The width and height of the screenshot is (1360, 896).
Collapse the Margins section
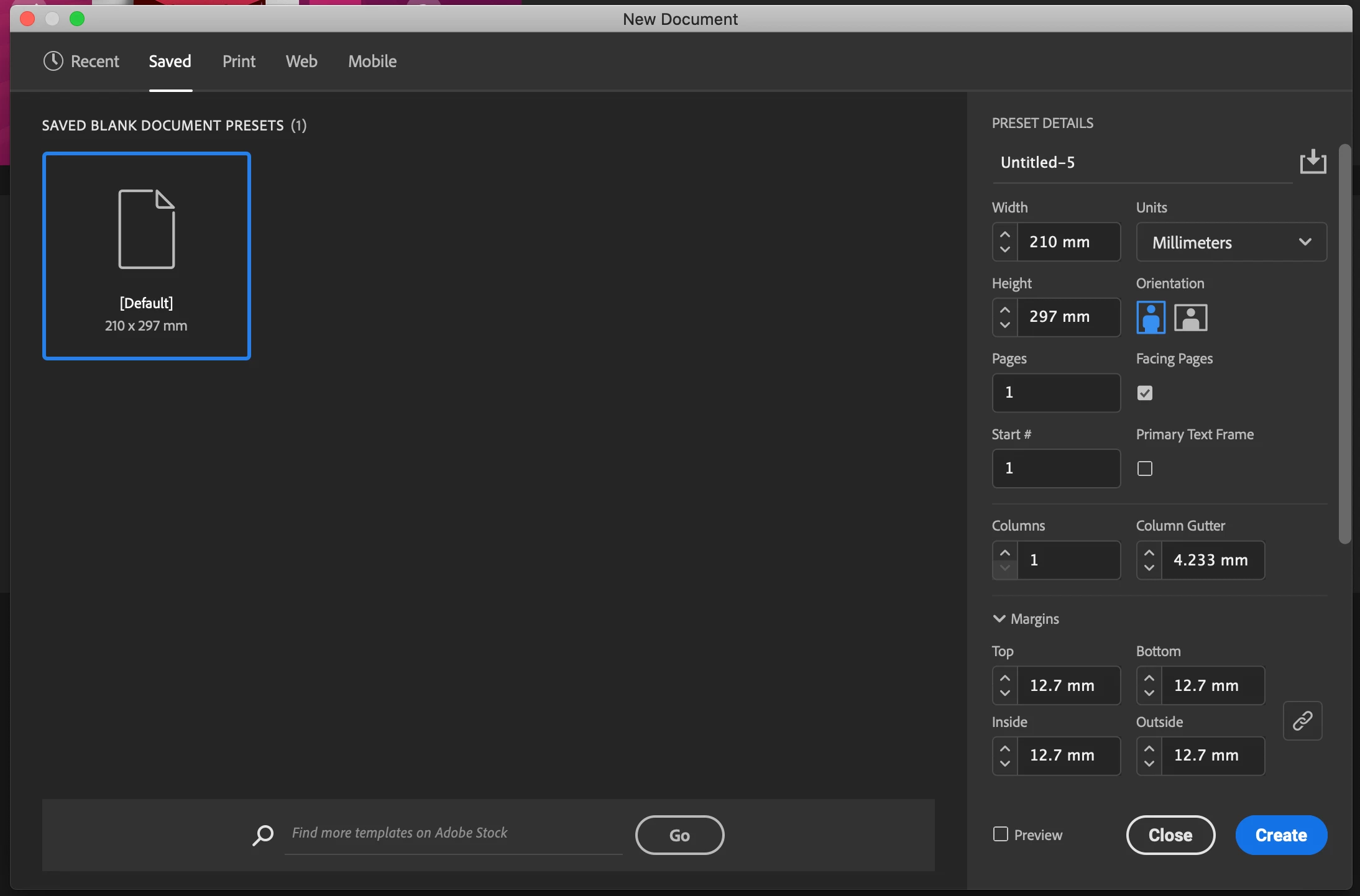(999, 619)
